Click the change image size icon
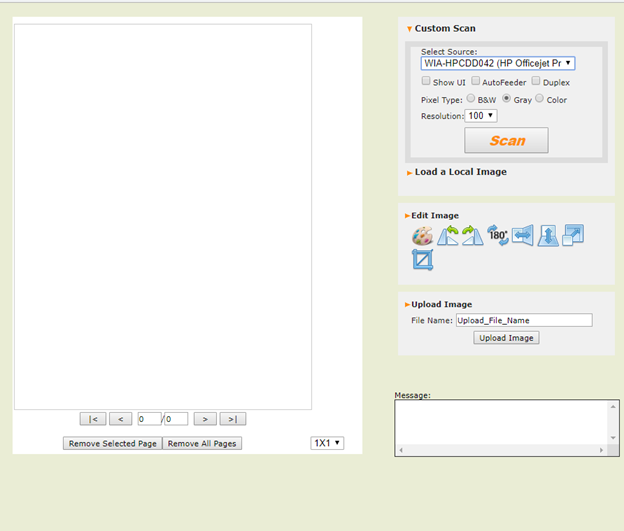 click(x=573, y=236)
